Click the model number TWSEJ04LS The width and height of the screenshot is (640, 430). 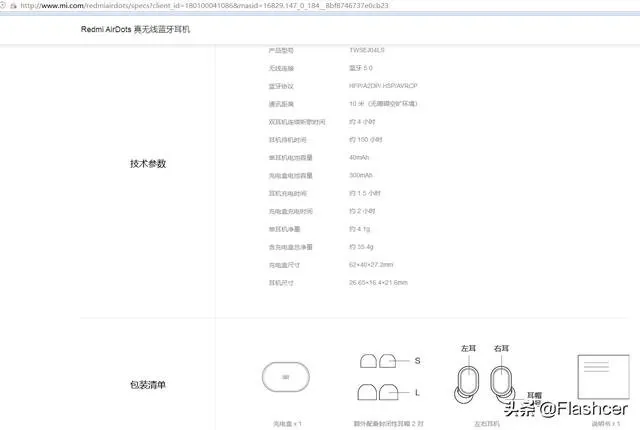[x=367, y=50]
